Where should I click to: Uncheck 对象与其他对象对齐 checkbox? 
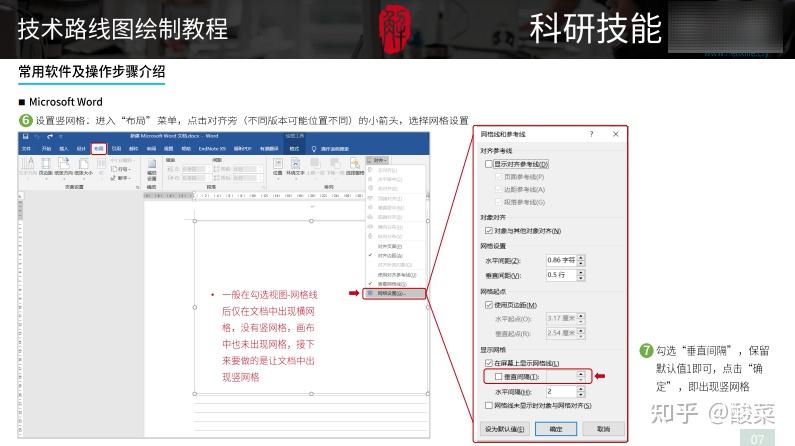click(489, 231)
